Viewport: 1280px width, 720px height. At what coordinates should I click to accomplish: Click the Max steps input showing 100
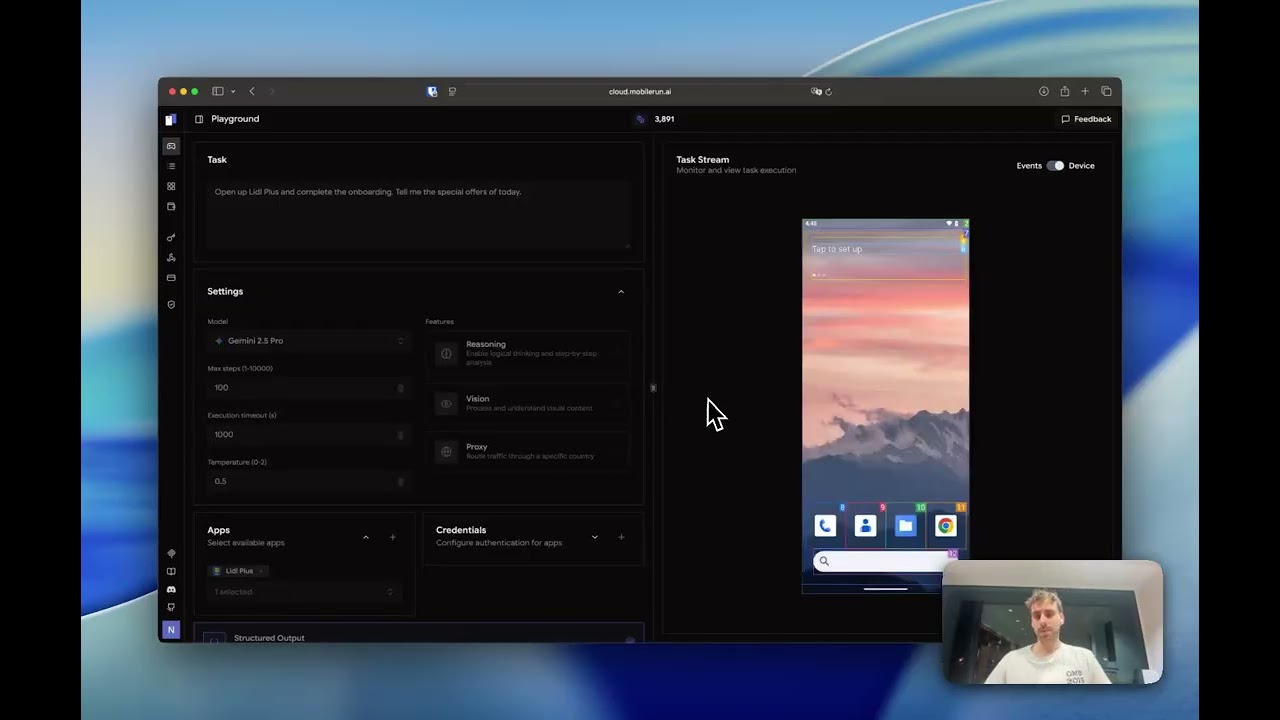(309, 388)
